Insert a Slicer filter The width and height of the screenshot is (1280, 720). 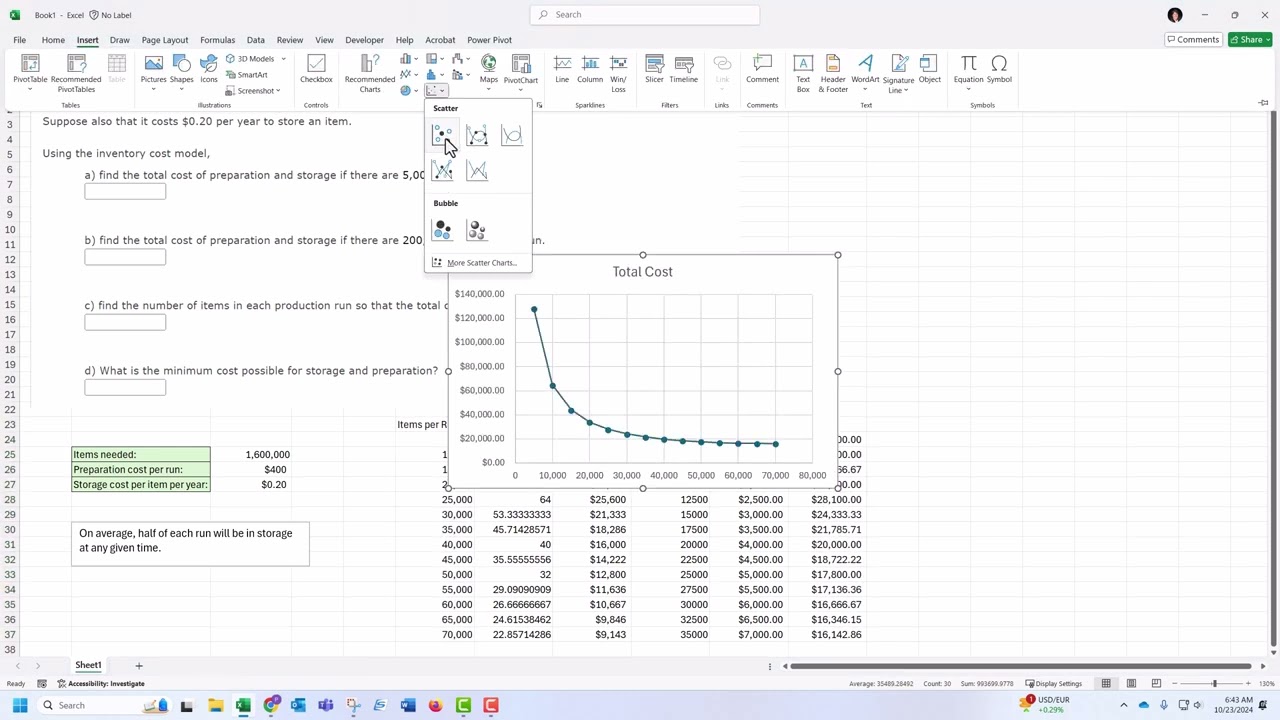[x=654, y=70]
